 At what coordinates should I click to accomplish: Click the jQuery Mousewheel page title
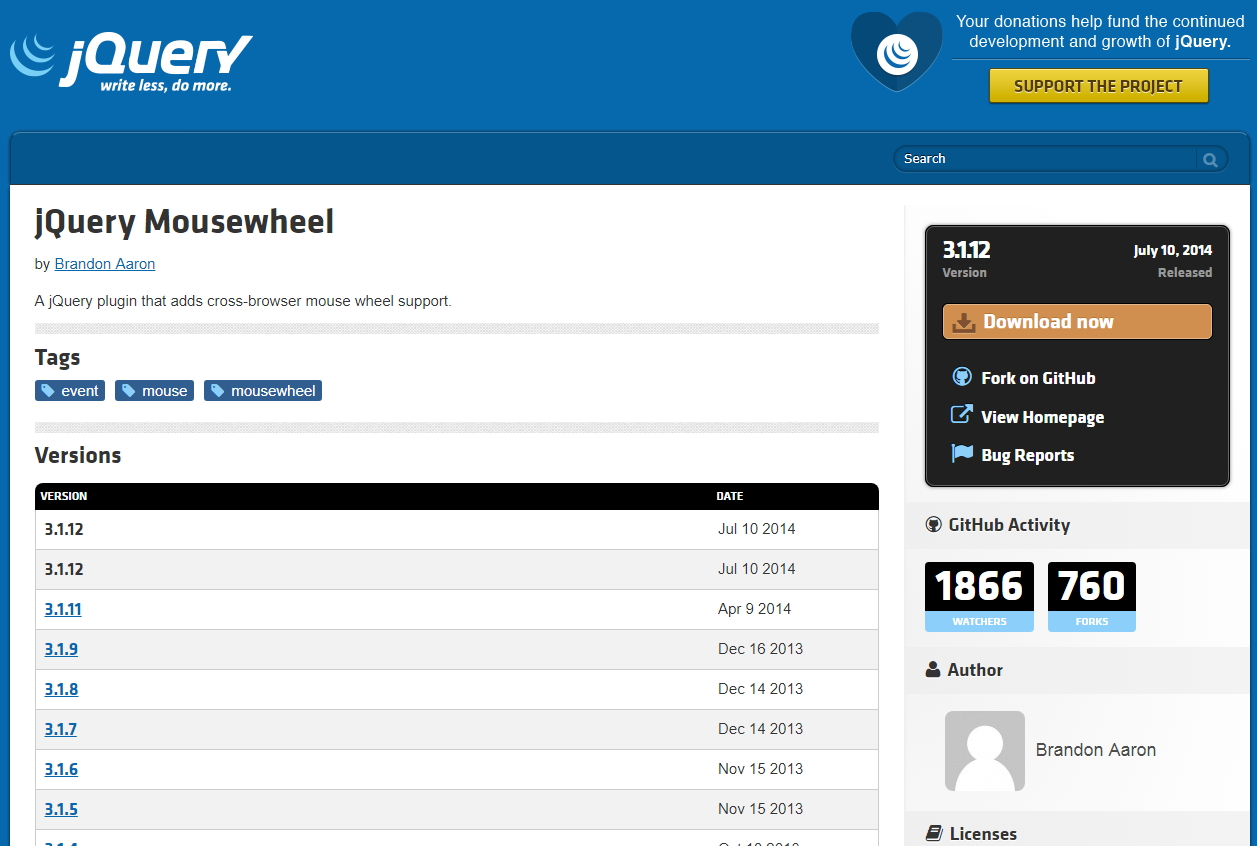pos(184,222)
